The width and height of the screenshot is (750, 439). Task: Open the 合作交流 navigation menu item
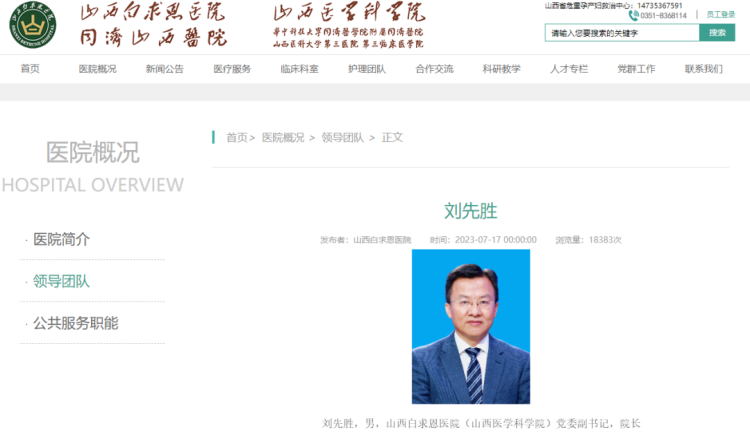click(x=434, y=69)
